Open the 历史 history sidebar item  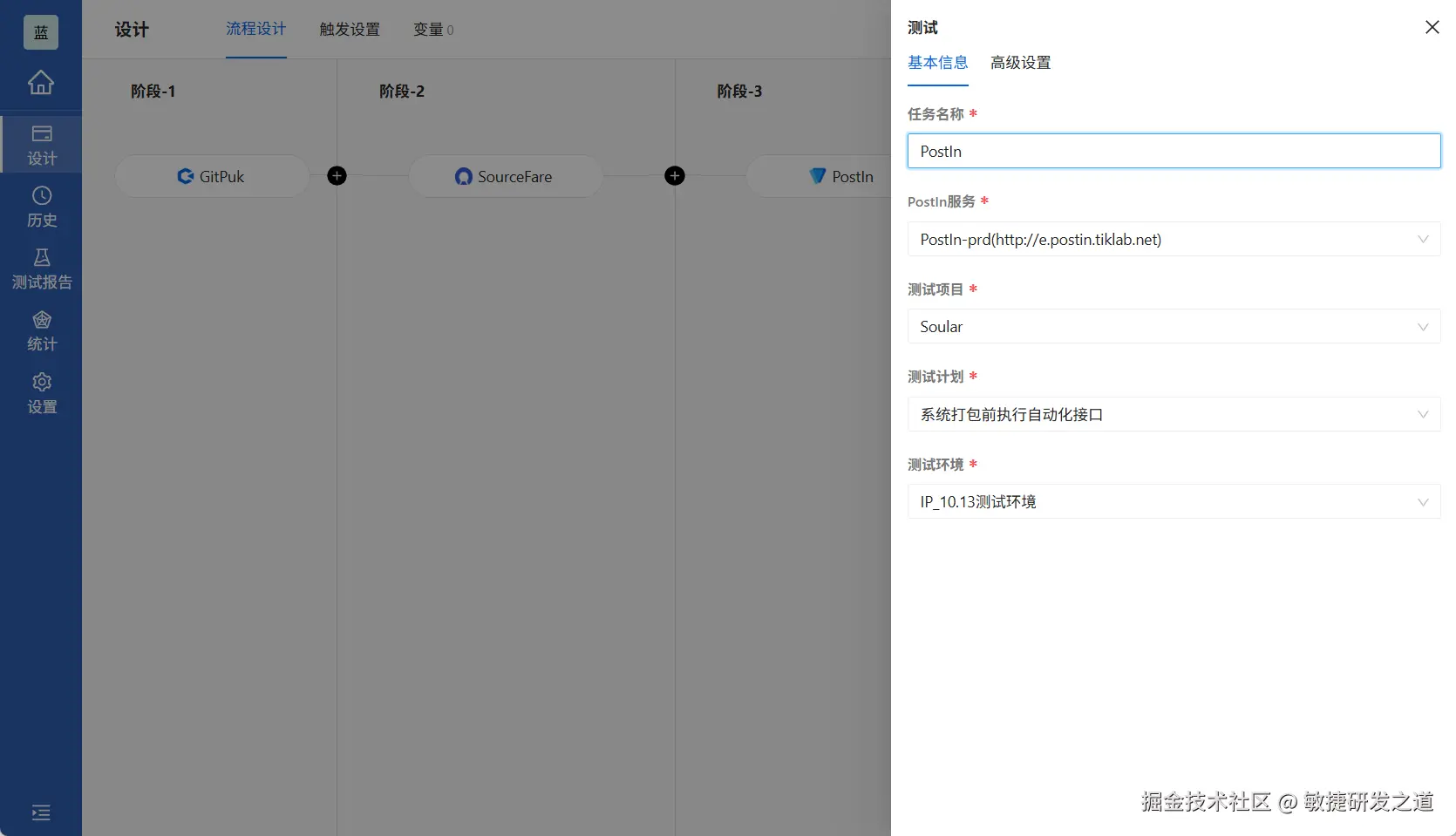(x=41, y=207)
